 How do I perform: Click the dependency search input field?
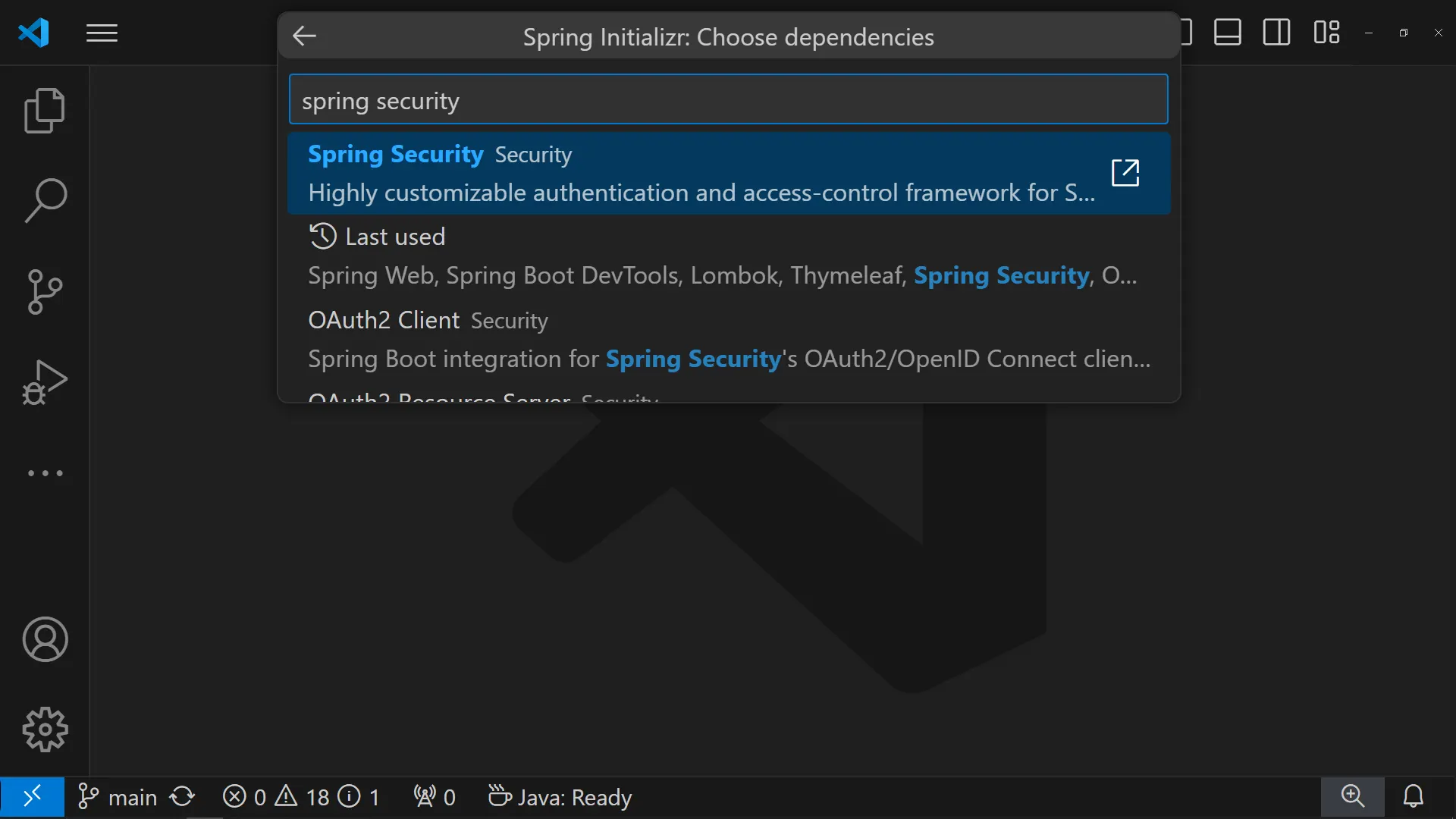[x=728, y=100]
